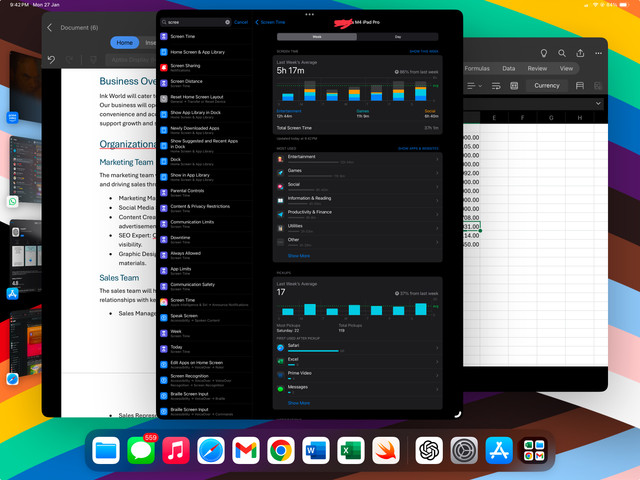Tap Show This Week link

(424, 51)
